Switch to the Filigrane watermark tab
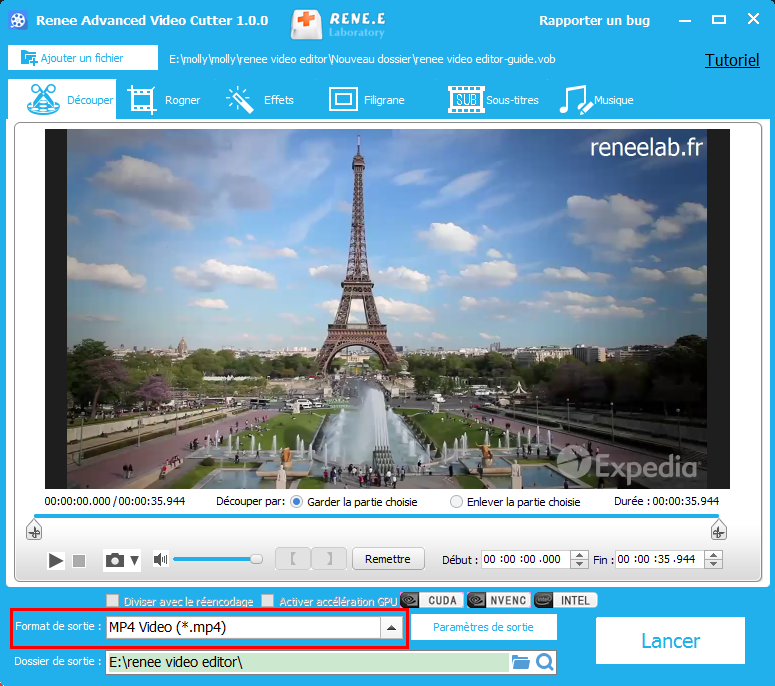 pyautogui.click(x=367, y=100)
